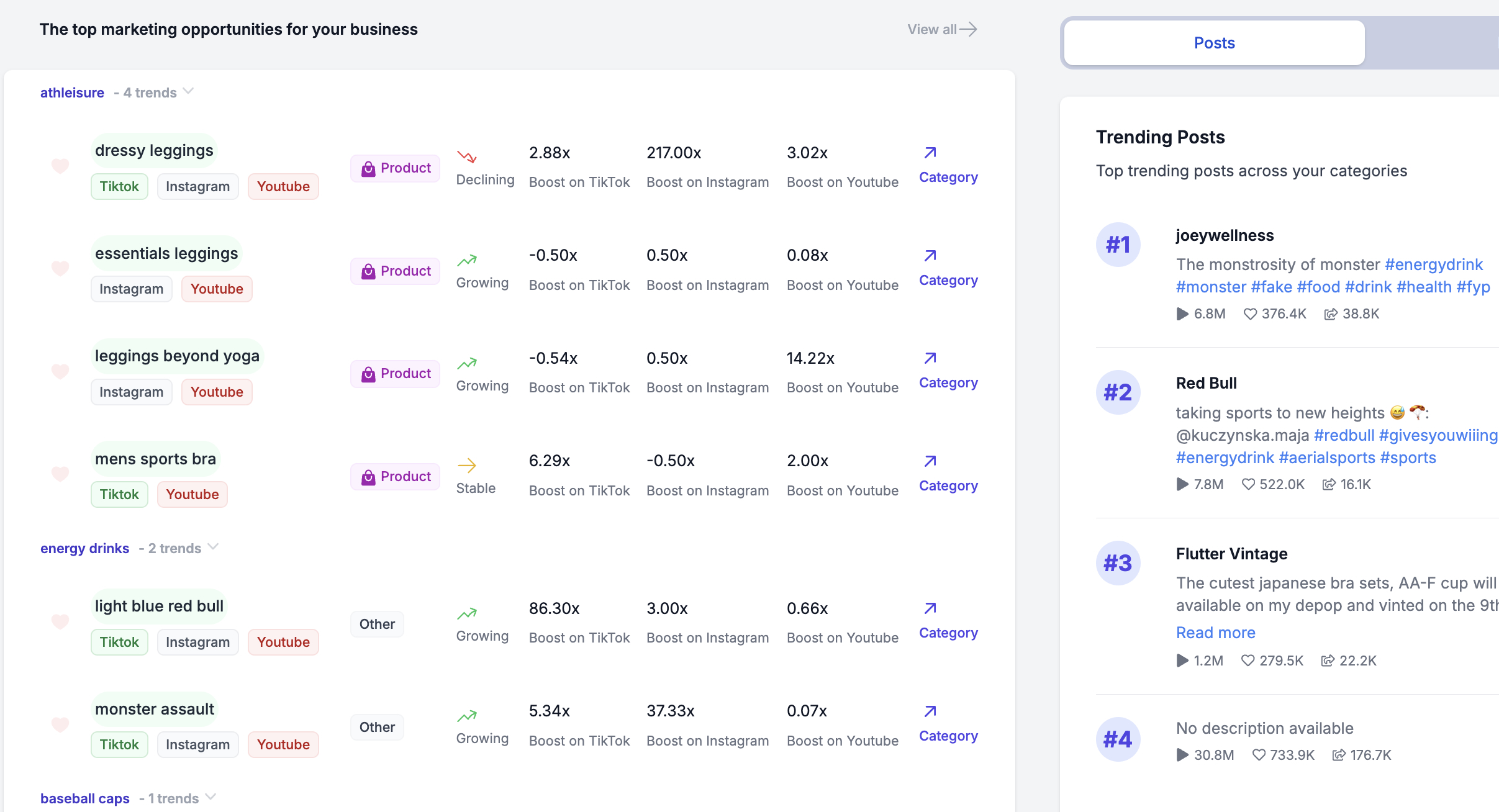Click Category link in essentials leggings row
Viewport: 1499px width, 812px height.
948,281
